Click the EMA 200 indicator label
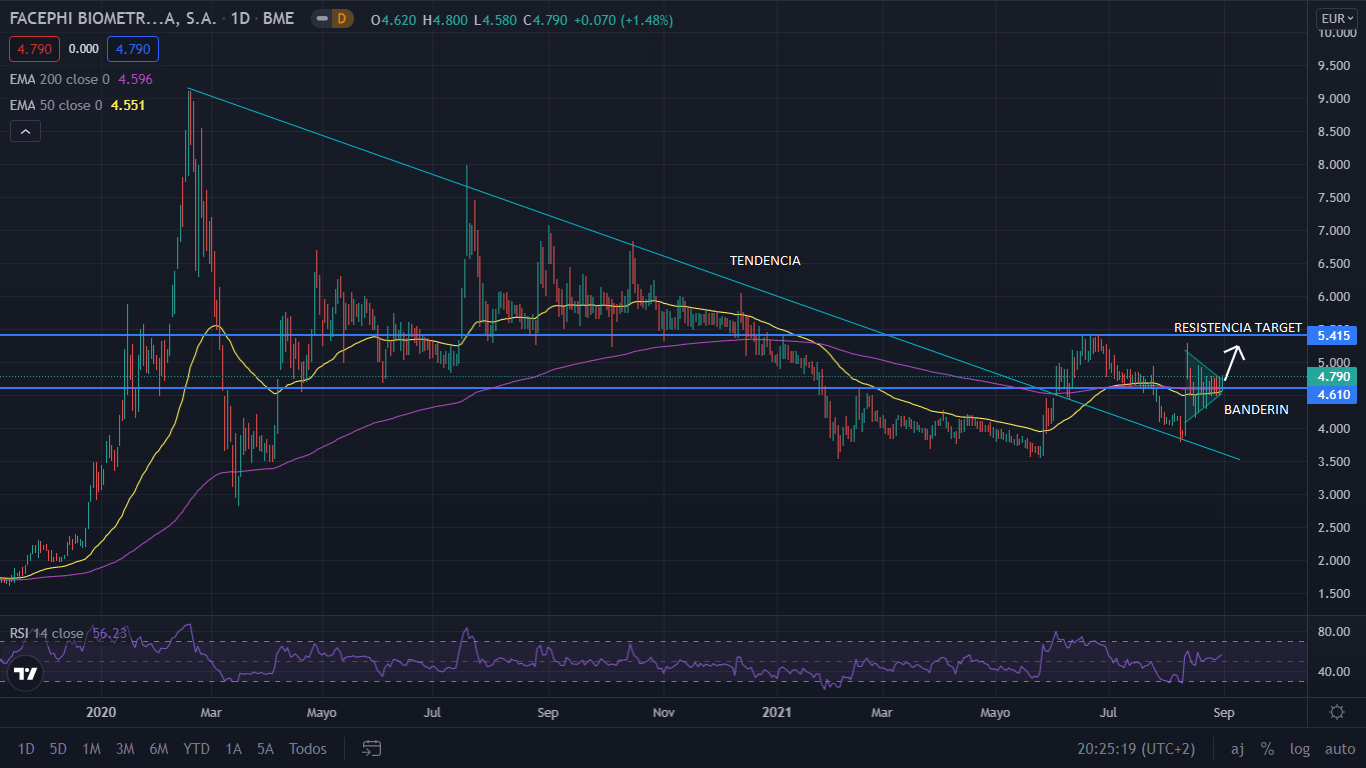The height and width of the screenshot is (768, 1366). pyautogui.click(x=60, y=79)
